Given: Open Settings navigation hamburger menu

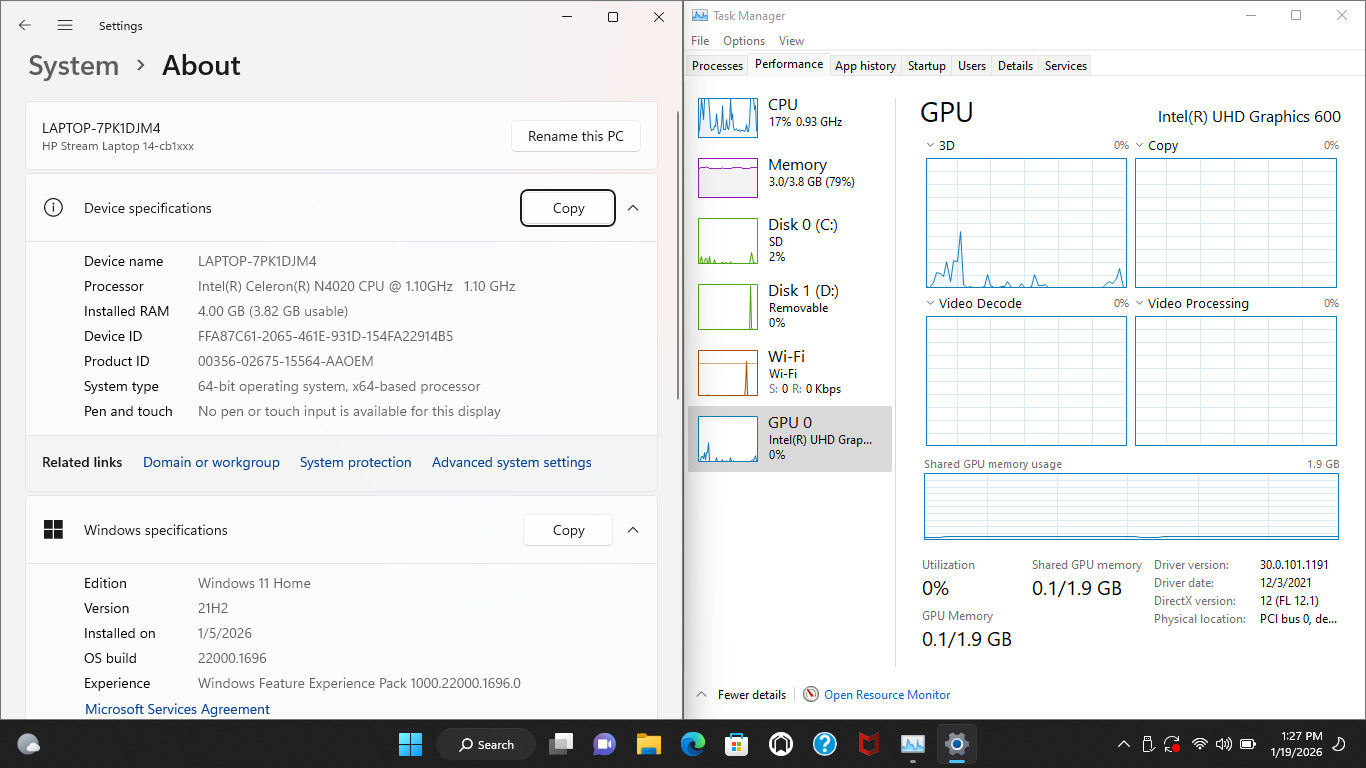Looking at the screenshot, I should [x=65, y=25].
